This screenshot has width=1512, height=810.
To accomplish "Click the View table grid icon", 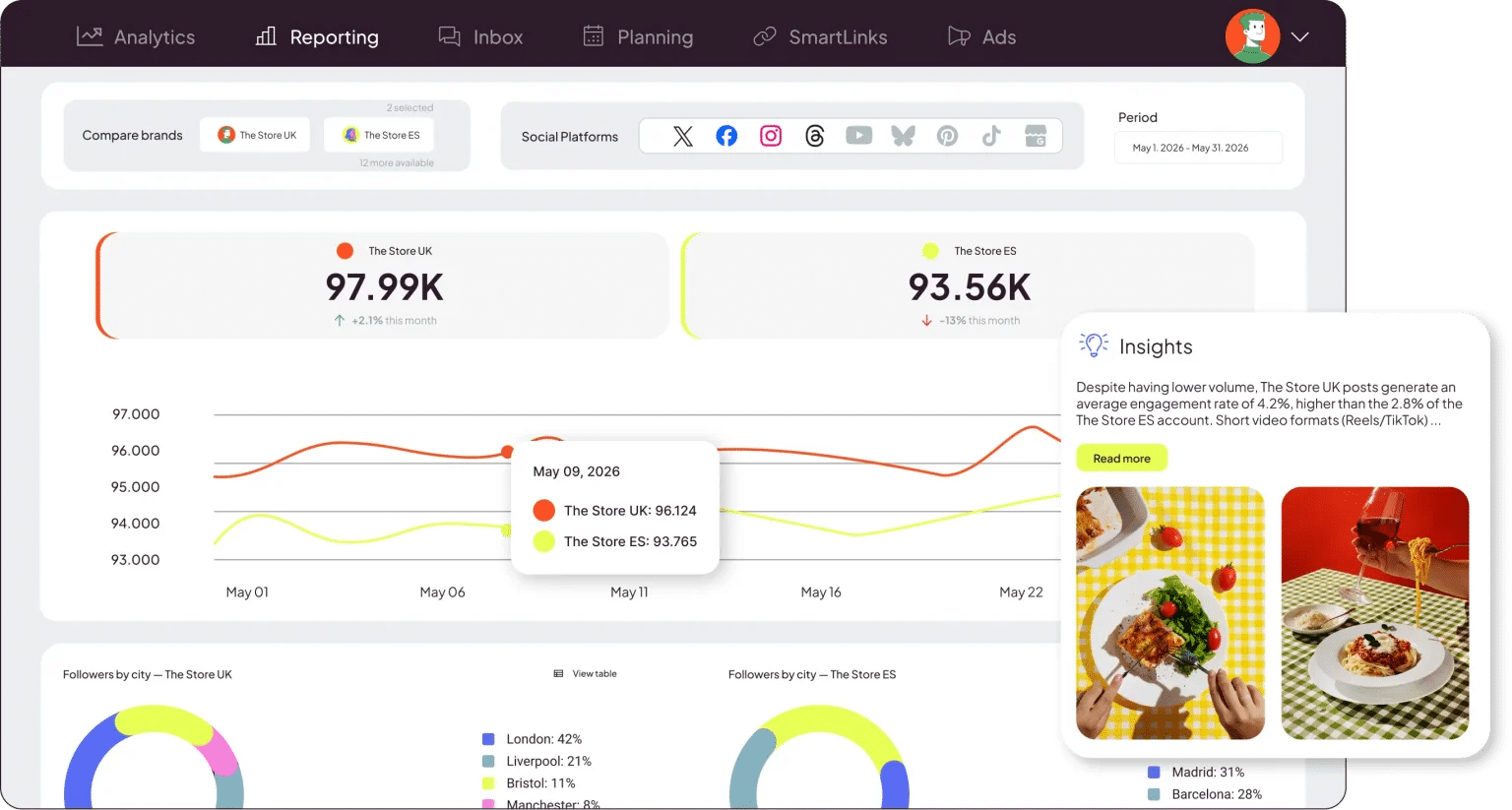I will [559, 674].
